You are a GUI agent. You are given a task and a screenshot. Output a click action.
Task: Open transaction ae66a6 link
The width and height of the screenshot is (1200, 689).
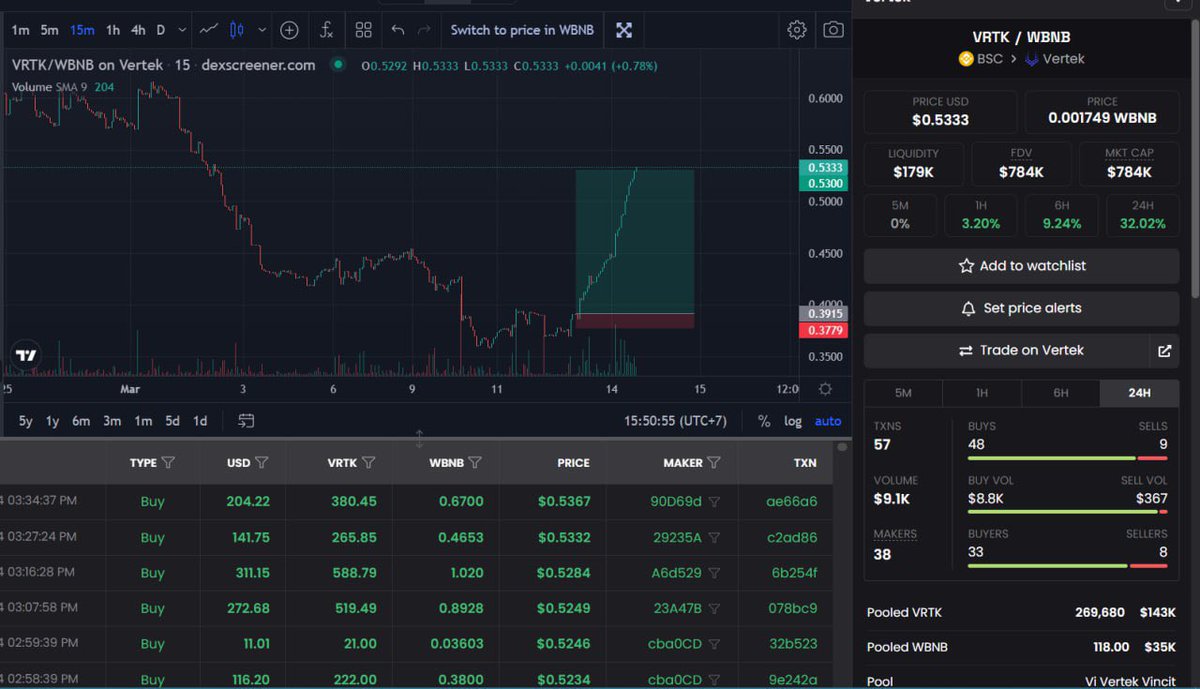(794, 502)
